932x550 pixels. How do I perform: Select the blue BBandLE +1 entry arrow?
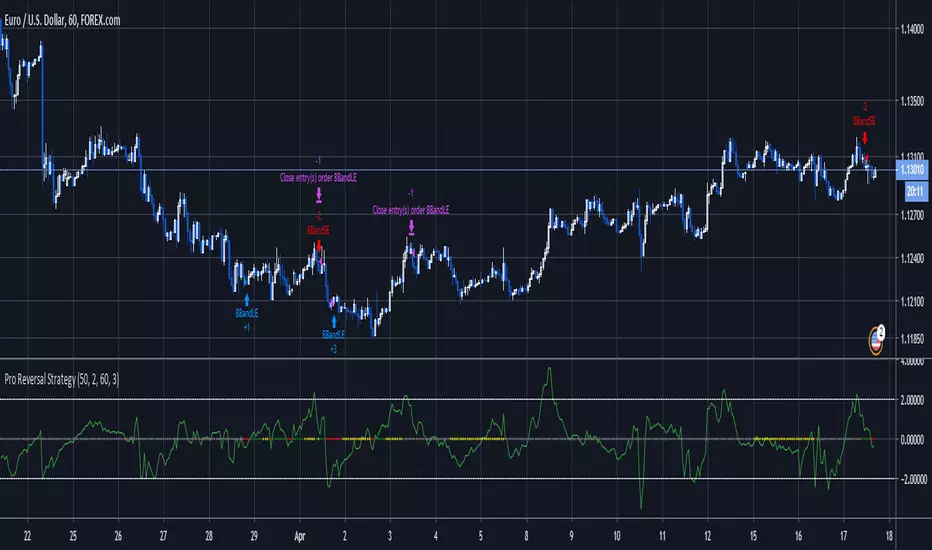[x=247, y=300]
